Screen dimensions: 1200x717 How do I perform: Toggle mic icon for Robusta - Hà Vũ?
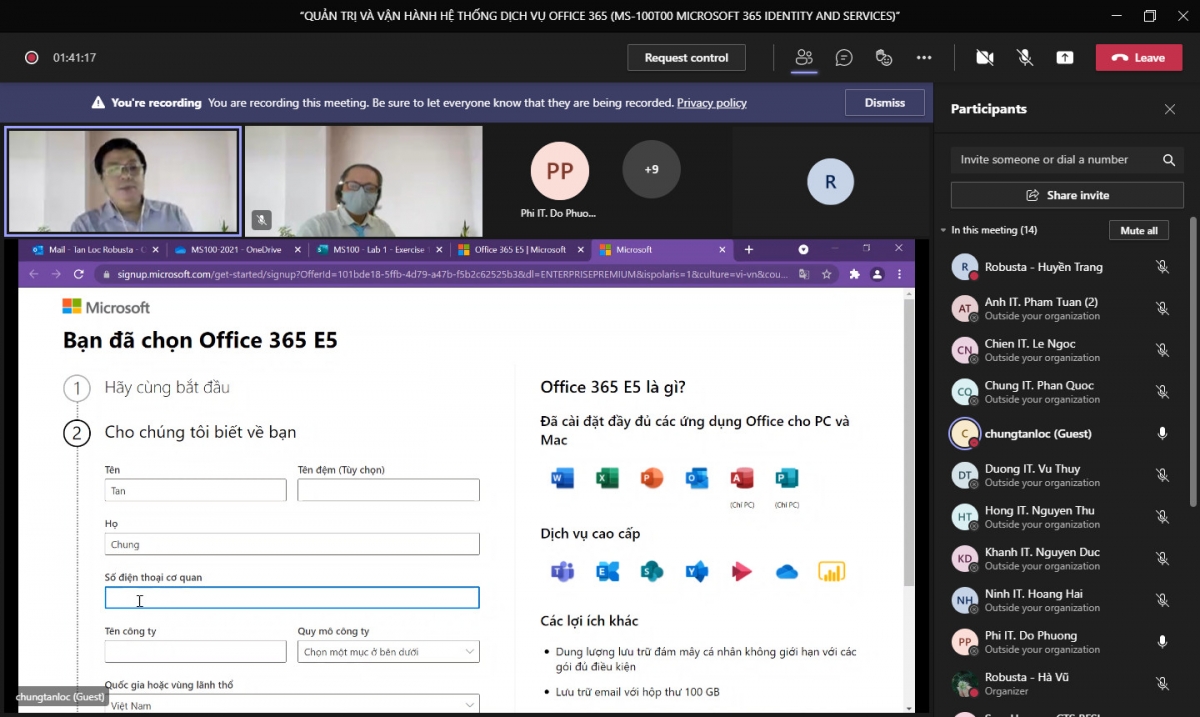1162,684
